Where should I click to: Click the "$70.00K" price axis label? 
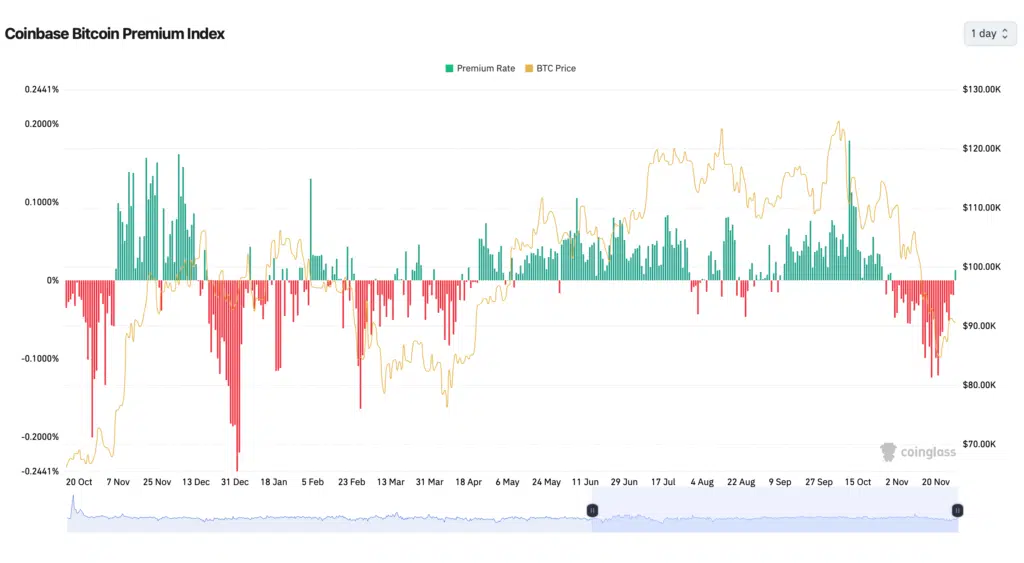tap(981, 444)
